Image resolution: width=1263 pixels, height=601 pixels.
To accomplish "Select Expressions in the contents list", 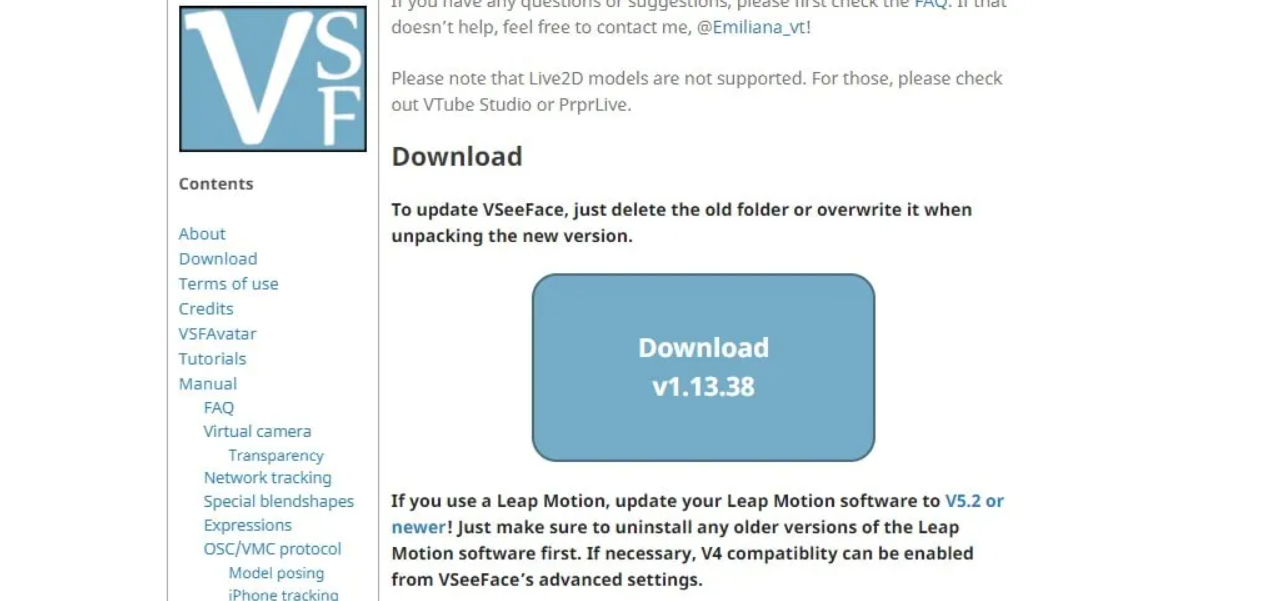I will (248, 525).
